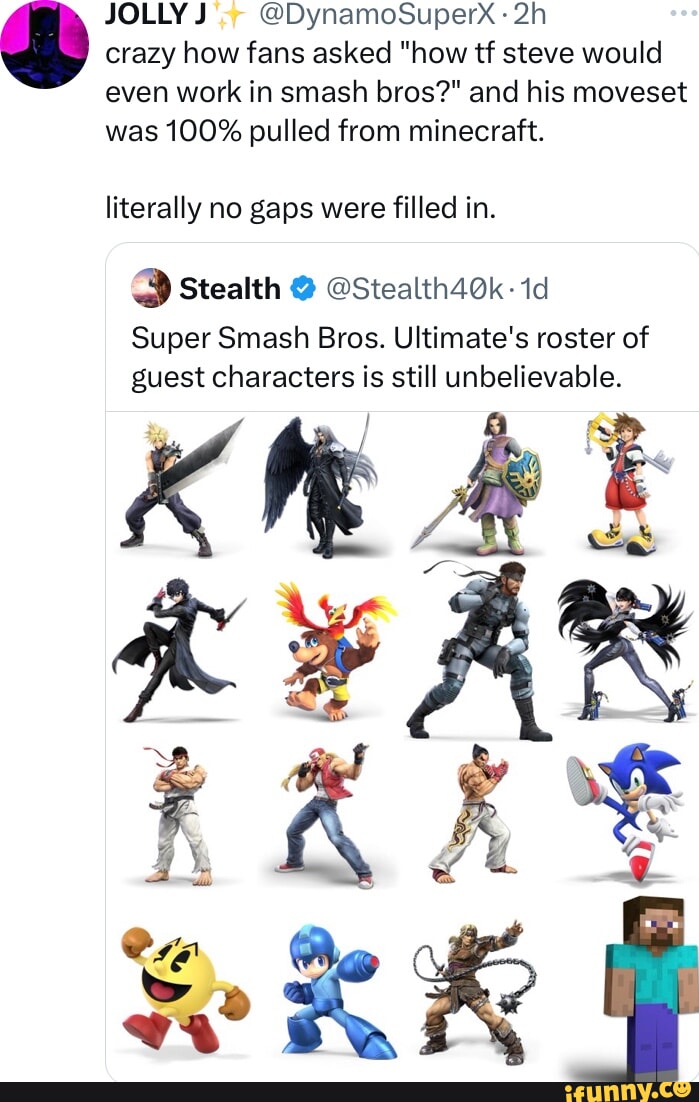This screenshot has height=1102, width=699.
Task: Click Cloud holding the Buster Sword
Action: point(182,485)
